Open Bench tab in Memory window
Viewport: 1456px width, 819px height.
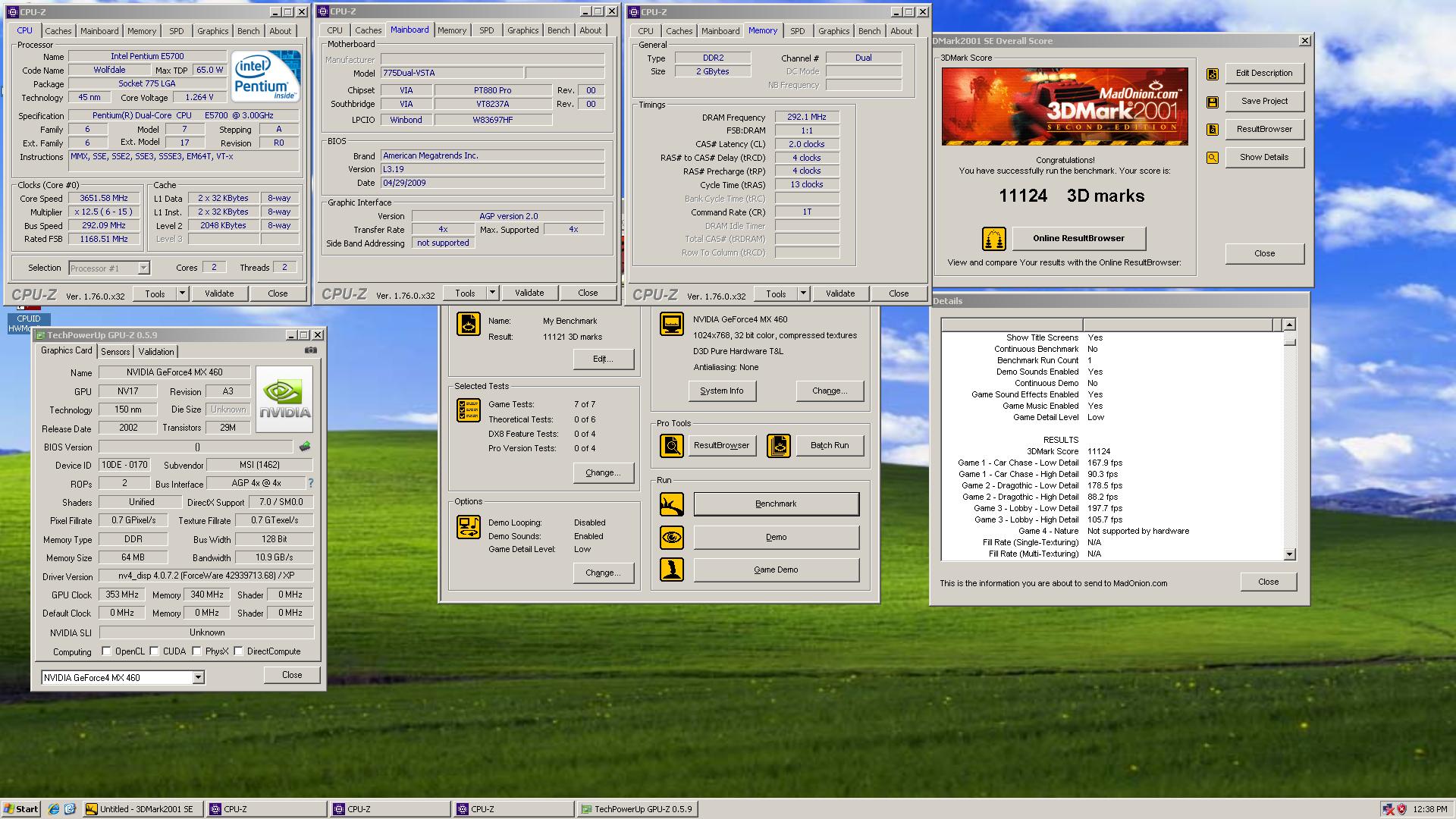[x=869, y=31]
